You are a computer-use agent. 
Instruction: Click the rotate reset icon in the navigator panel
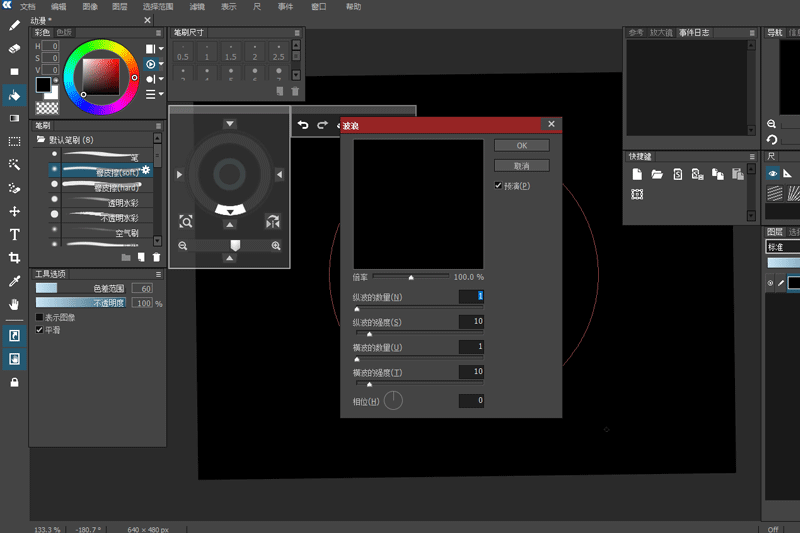(x=771, y=140)
